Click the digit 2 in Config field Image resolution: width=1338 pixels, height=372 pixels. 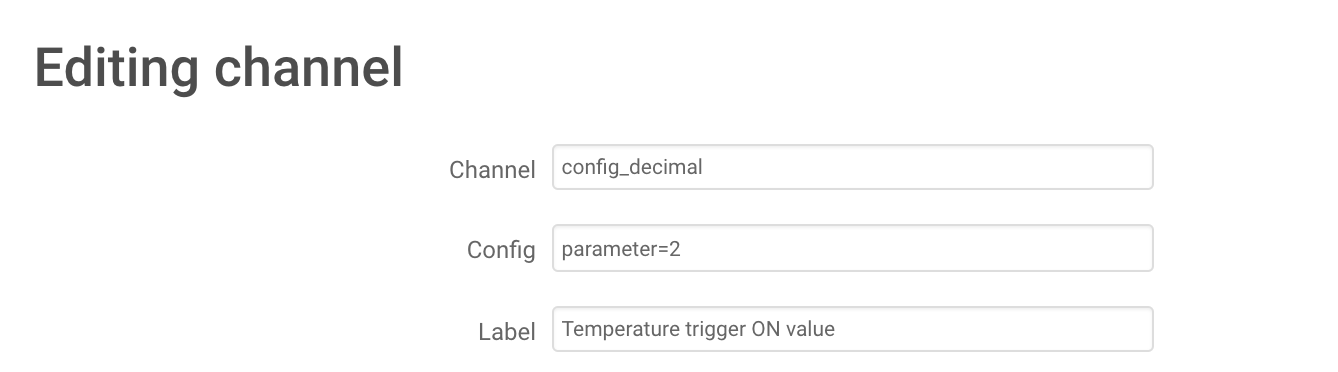coord(675,248)
